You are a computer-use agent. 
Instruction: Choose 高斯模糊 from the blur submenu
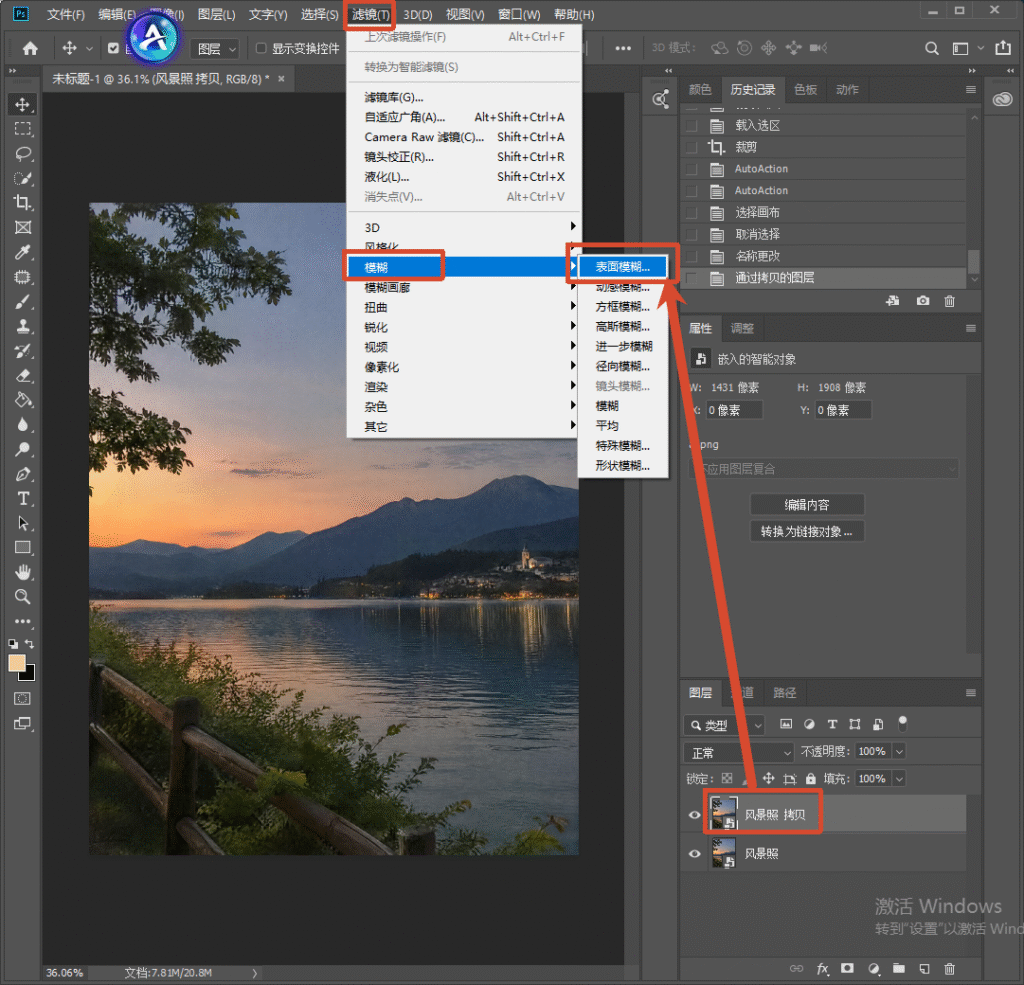(x=622, y=327)
